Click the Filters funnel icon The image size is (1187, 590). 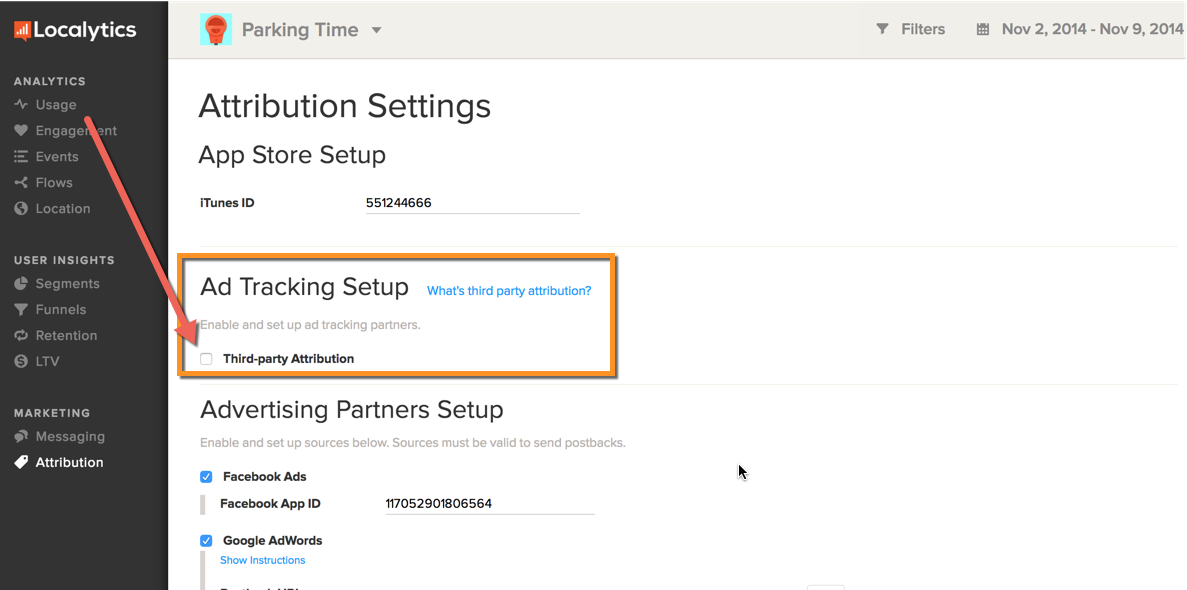[x=882, y=30]
